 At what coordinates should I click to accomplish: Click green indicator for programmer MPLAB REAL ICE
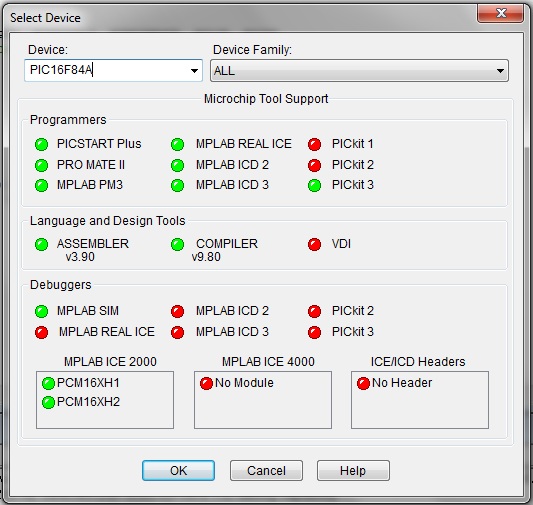pyautogui.click(x=177, y=144)
